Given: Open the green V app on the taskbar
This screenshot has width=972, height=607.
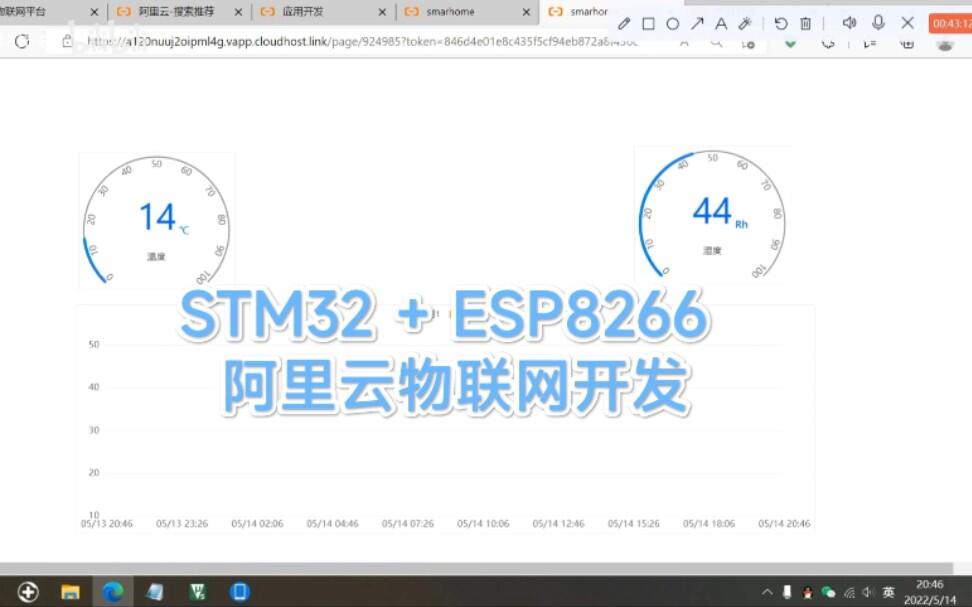Looking at the screenshot, I should [x=198, y=592].
